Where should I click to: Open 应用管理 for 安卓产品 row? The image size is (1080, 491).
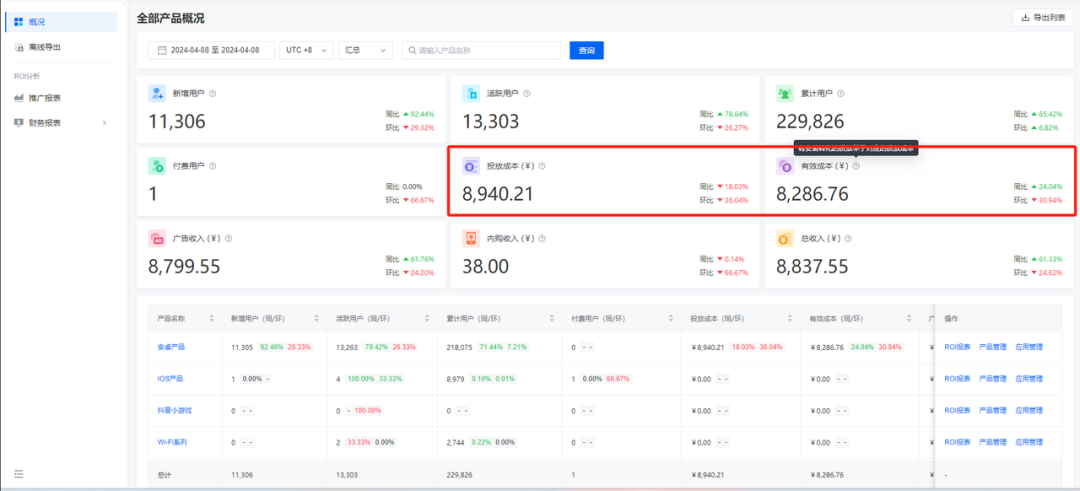tap(1029, 347)
